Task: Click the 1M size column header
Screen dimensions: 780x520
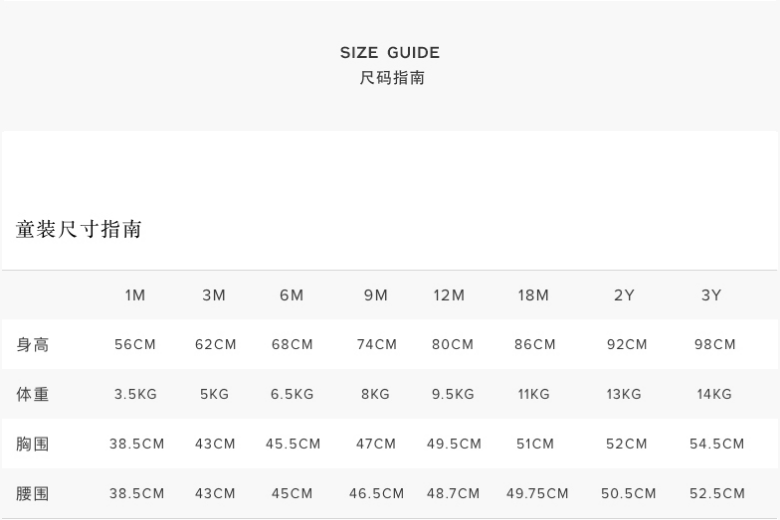Action: click(135, 295)
